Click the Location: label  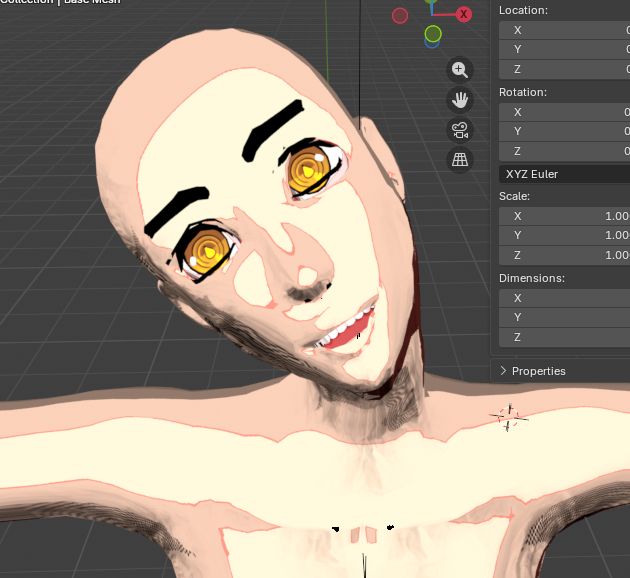523,10
